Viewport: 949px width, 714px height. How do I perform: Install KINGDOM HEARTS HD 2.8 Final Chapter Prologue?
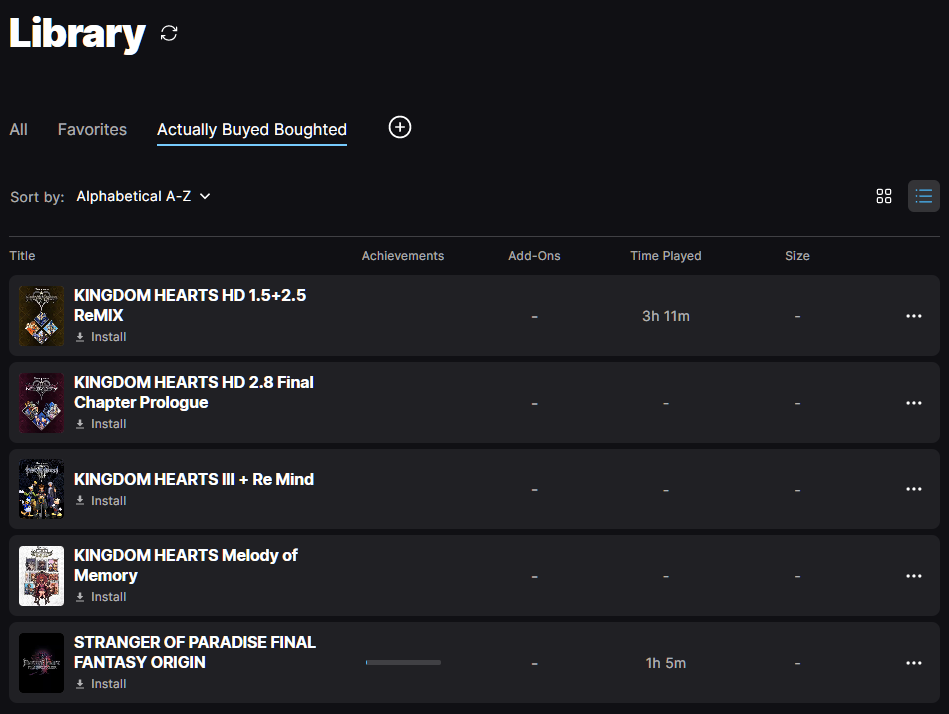100,424
